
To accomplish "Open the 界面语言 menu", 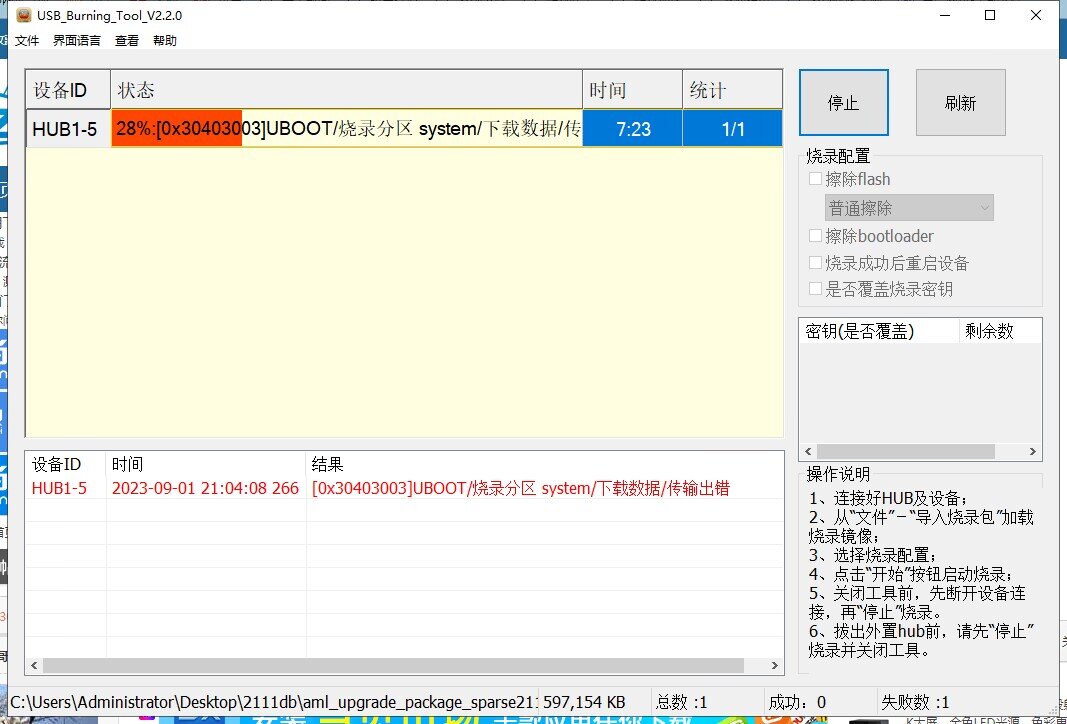I will point(77,41).
